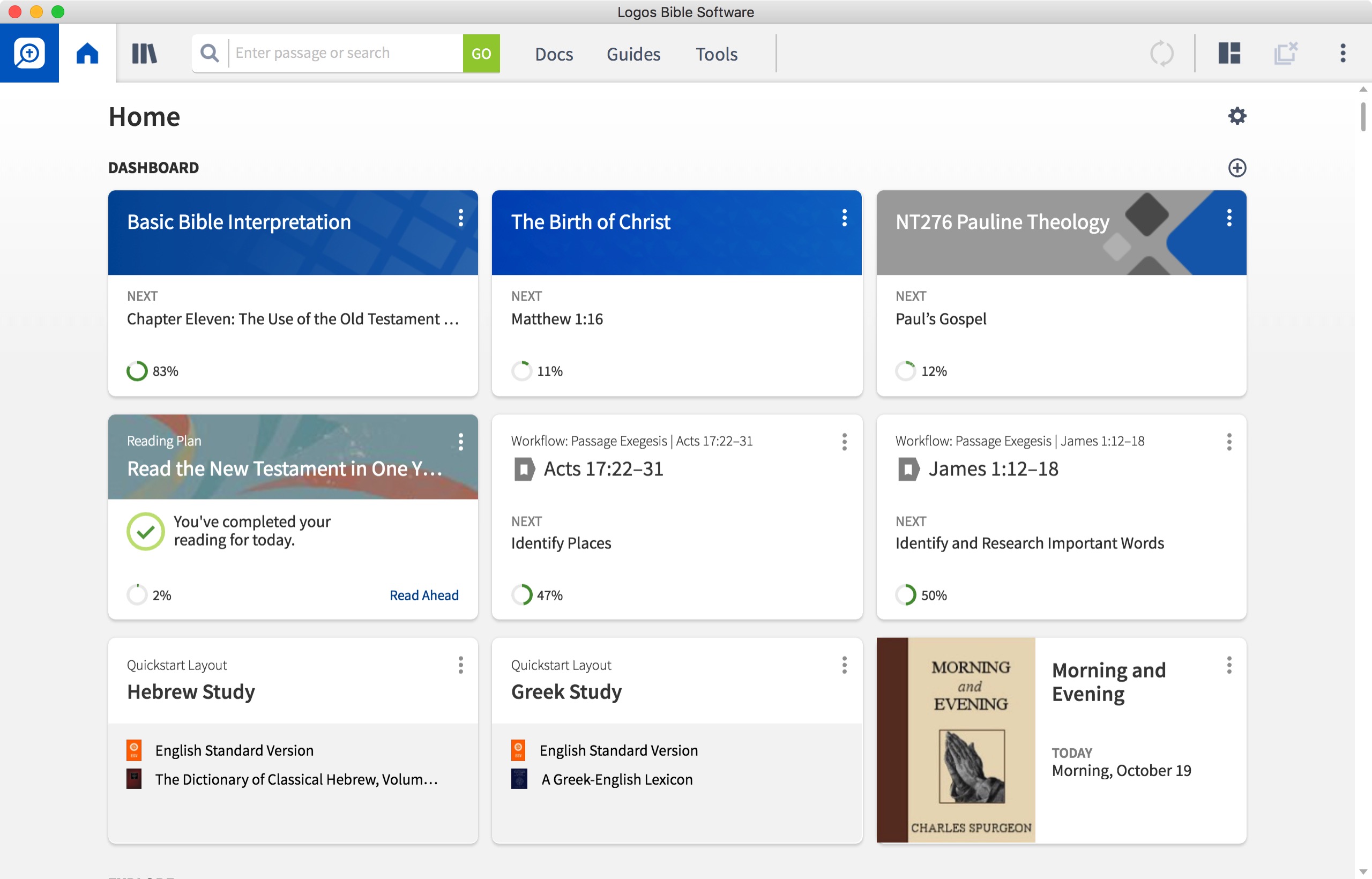Viewport: 1372px width, 879px height.
Task: Open the Tools menu
Action: point(716,54)
